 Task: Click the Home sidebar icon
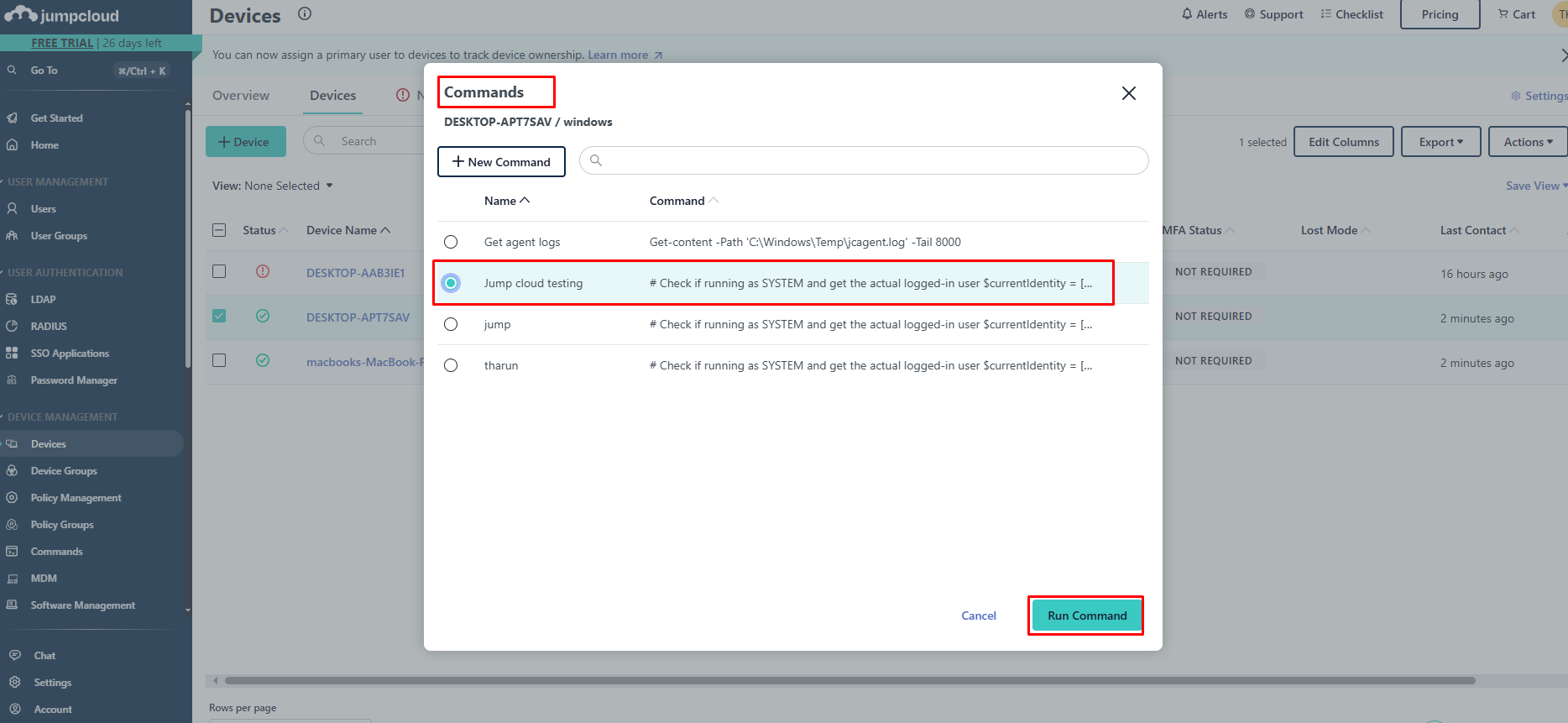(x=12, y=145)
